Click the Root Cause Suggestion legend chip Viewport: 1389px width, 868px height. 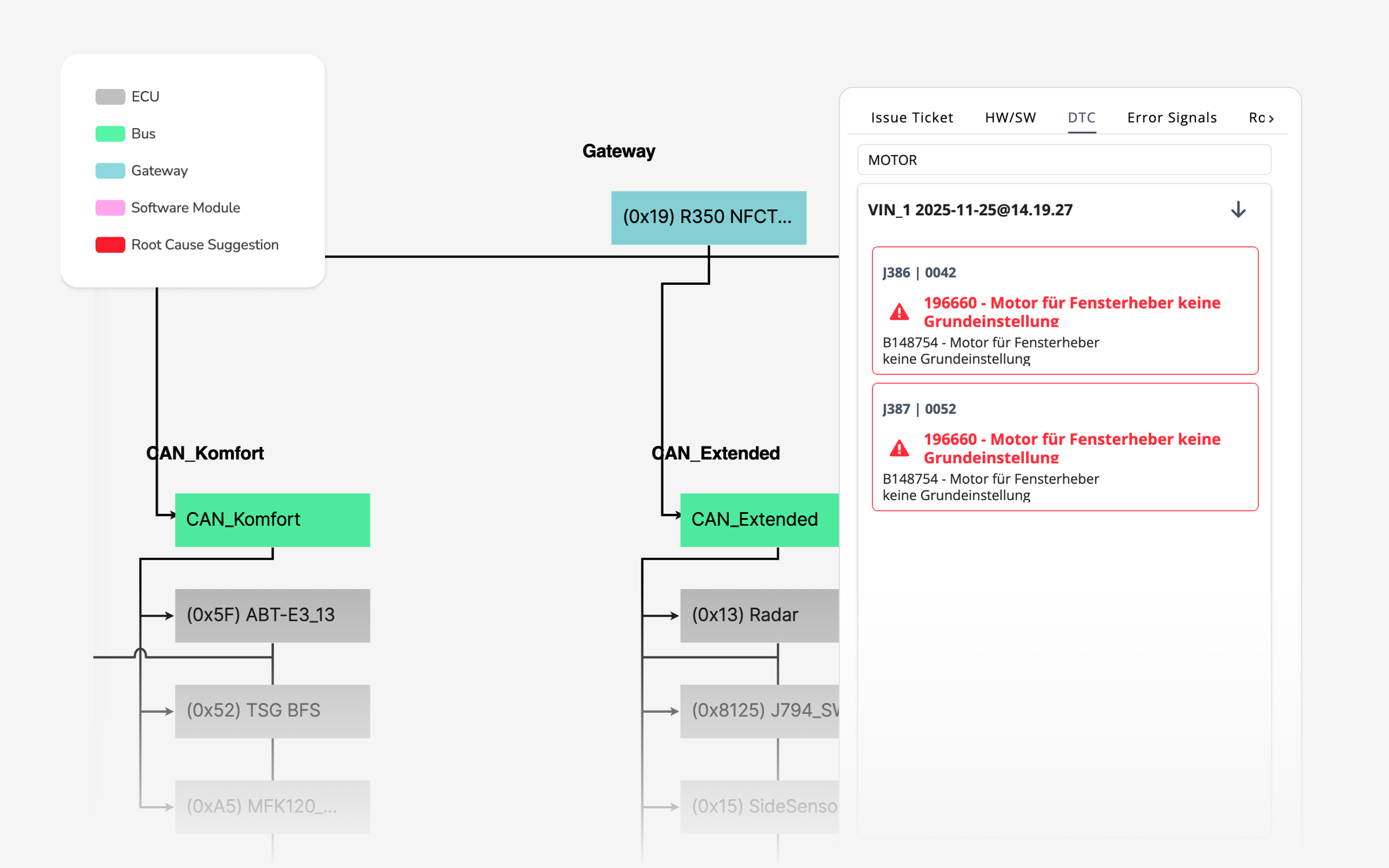click(110, 244)
